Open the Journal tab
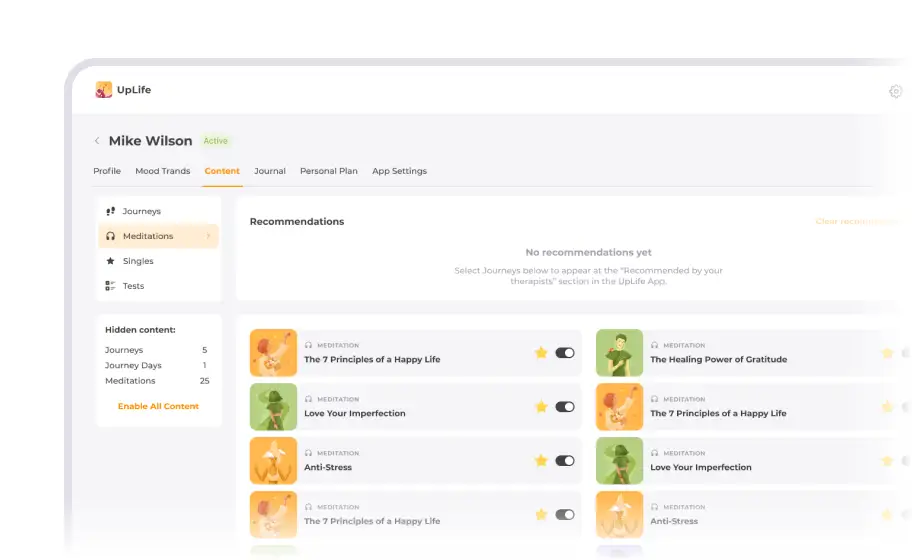This screenshot has width=912, height=560. coord(270,171)
